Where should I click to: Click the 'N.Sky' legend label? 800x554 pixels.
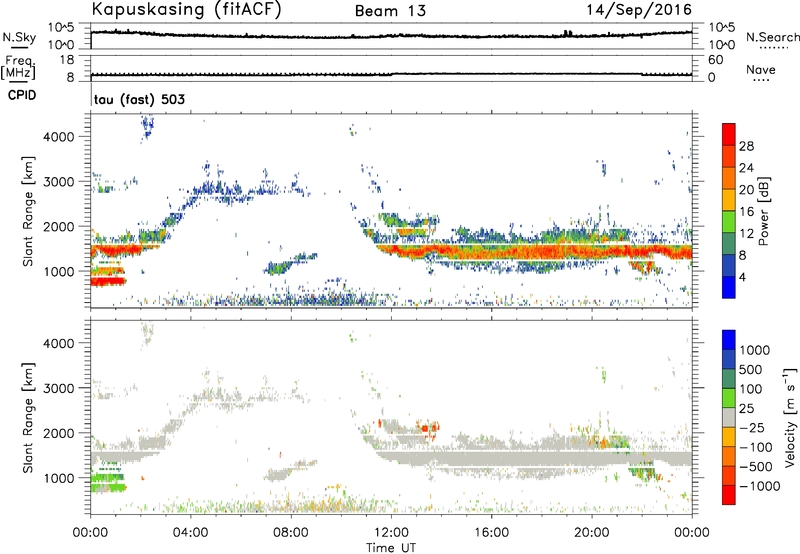coord(19,37)
